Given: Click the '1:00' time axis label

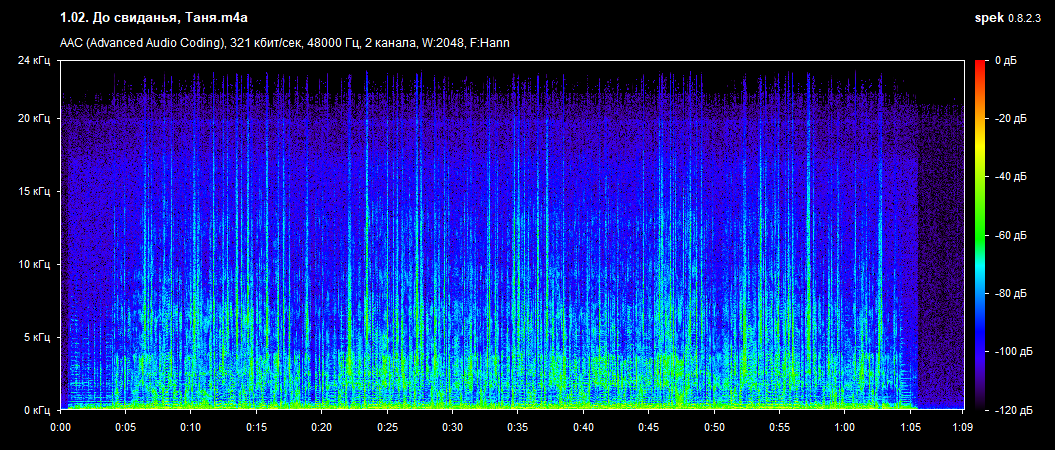Looking at the screenshot, I should coord(844,427).
